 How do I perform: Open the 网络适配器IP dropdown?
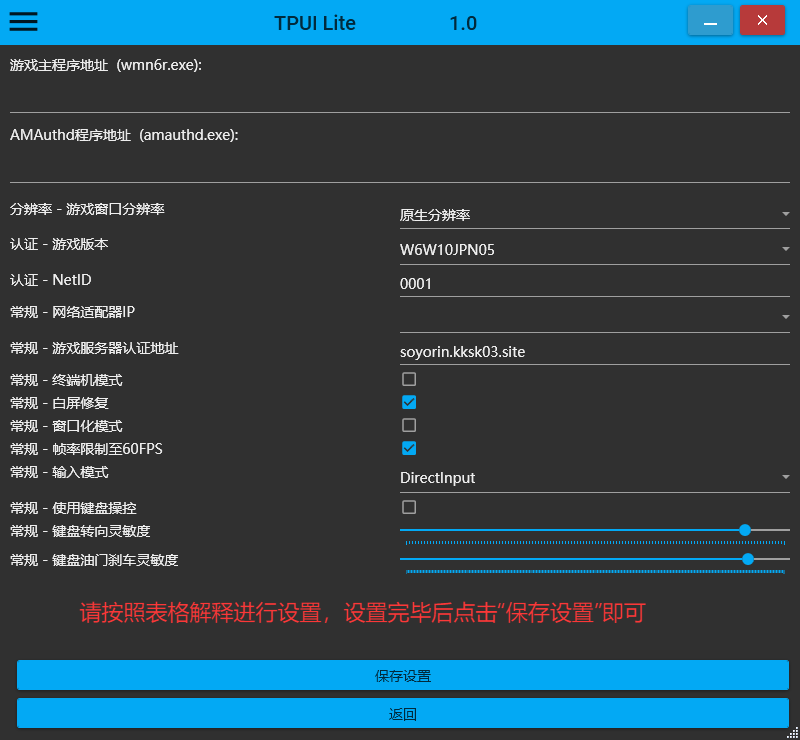tap(594, 317)
